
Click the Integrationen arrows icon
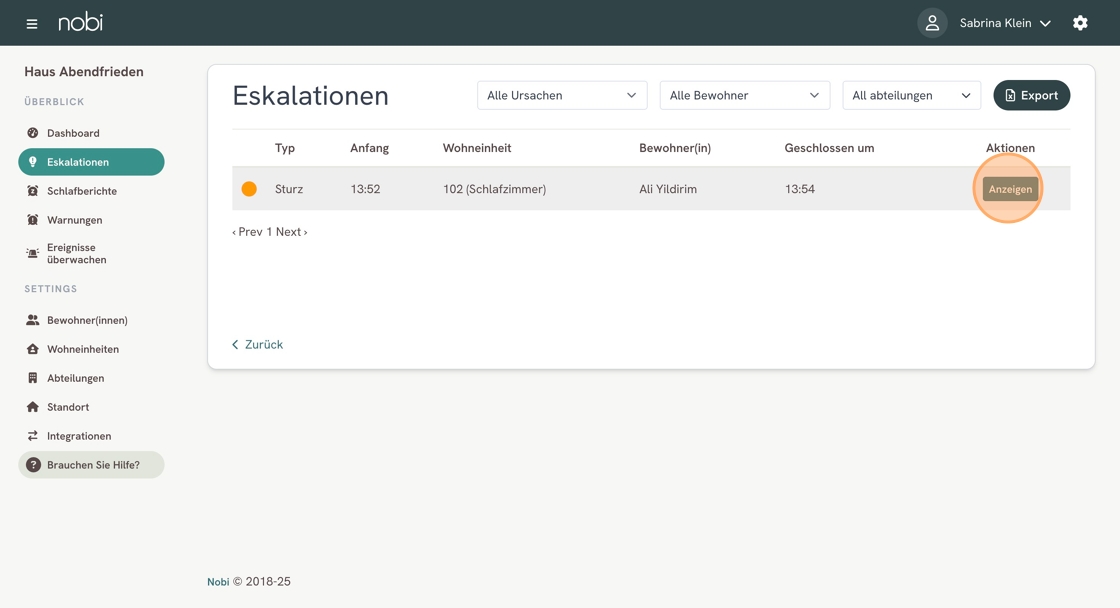pos(33,436)
